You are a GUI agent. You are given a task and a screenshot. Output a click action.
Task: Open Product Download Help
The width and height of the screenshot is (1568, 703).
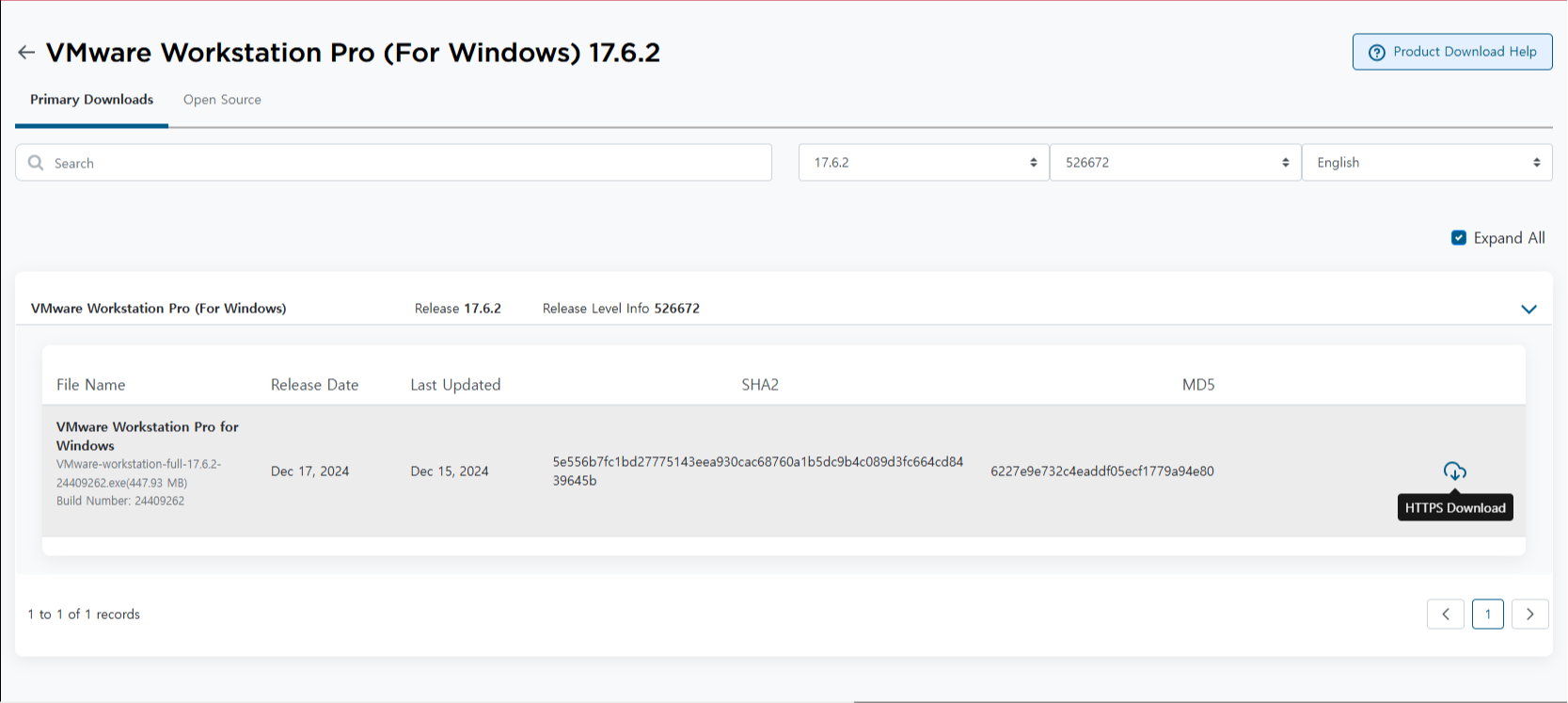1452,52
